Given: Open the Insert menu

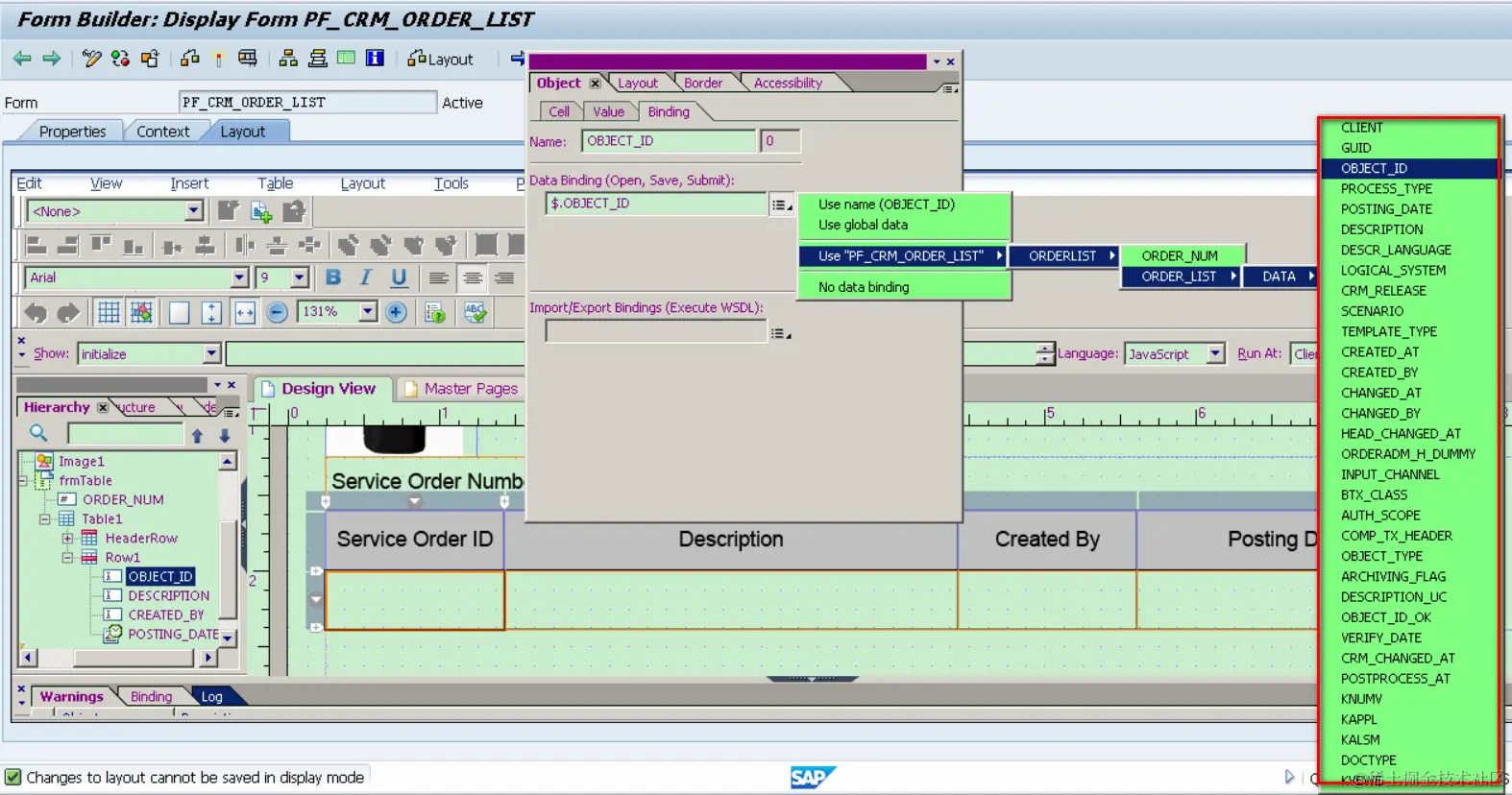Looking at the screenshot, I should tap(189, 183).
